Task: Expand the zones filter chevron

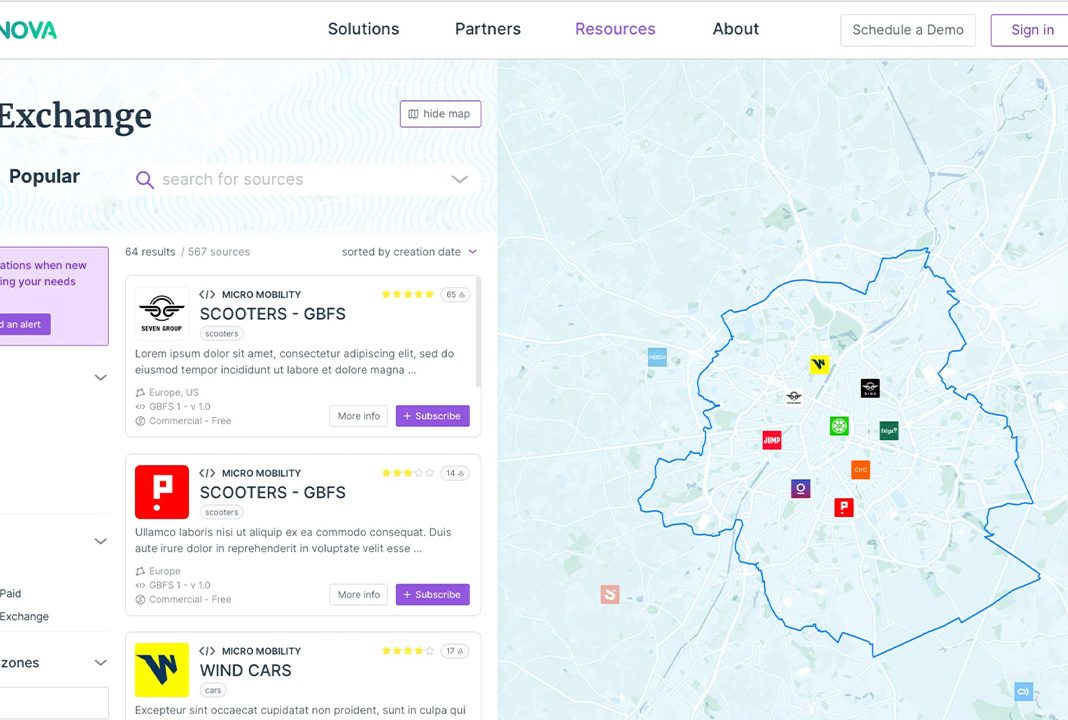Action: point(100,663)
